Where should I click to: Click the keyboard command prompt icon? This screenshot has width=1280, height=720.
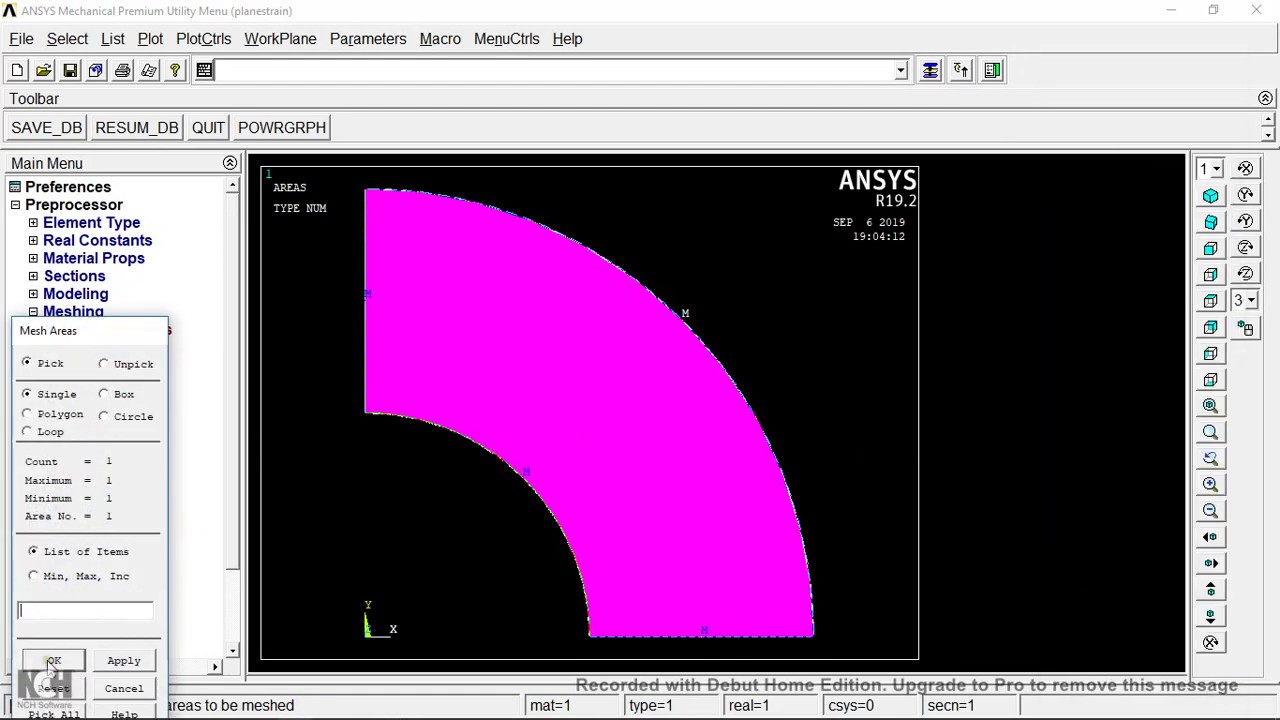tap(204, 70)
